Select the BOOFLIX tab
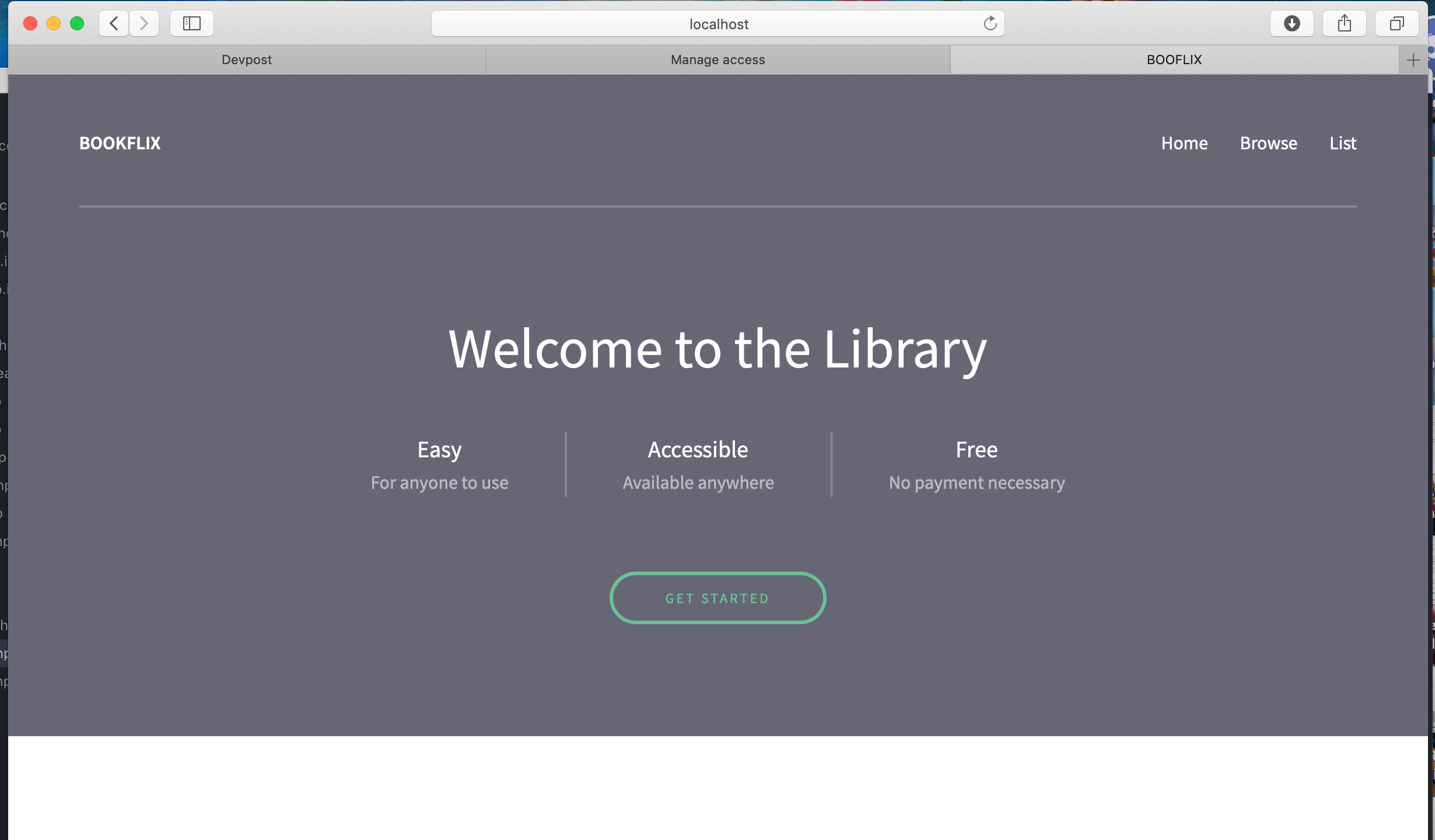 (x=1174, y=60)
